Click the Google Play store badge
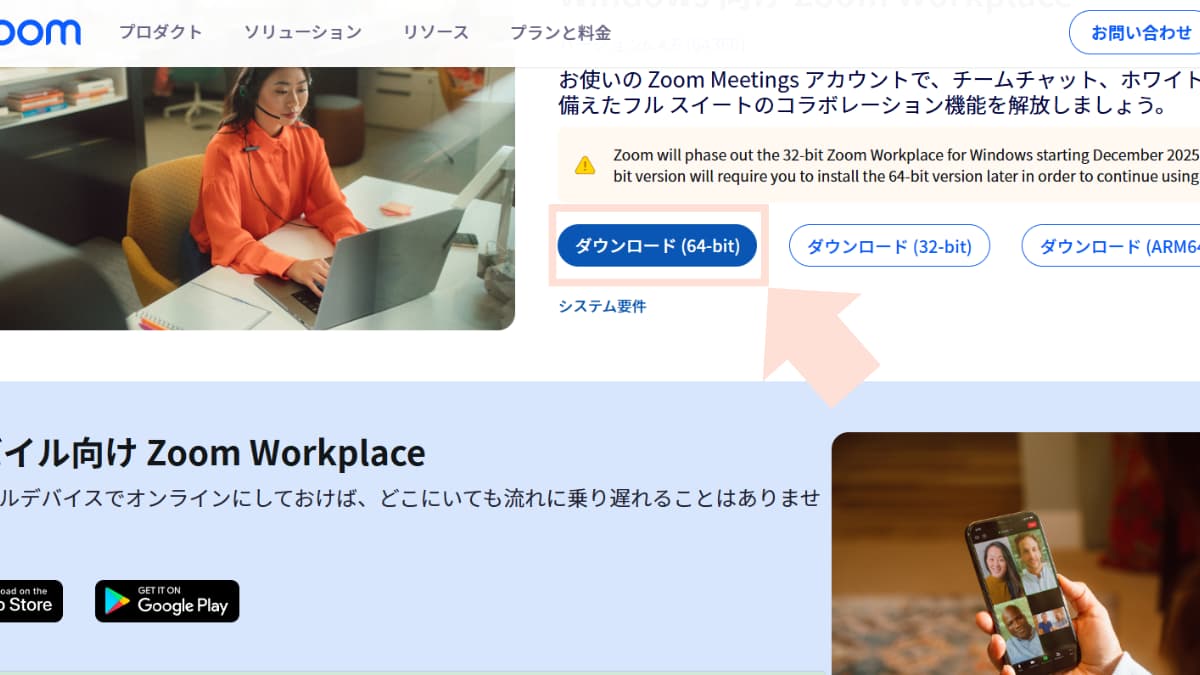The height and width of the screenshot is (675, 1200). pyautogui.click(x=167, y=601)
